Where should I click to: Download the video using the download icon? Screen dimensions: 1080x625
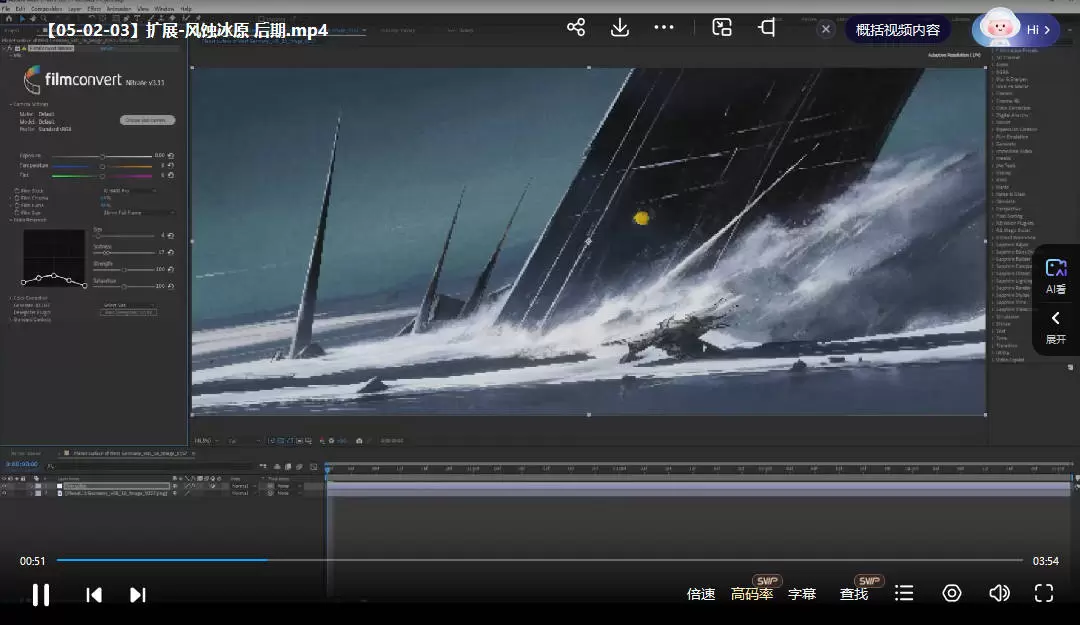point(619,28)
